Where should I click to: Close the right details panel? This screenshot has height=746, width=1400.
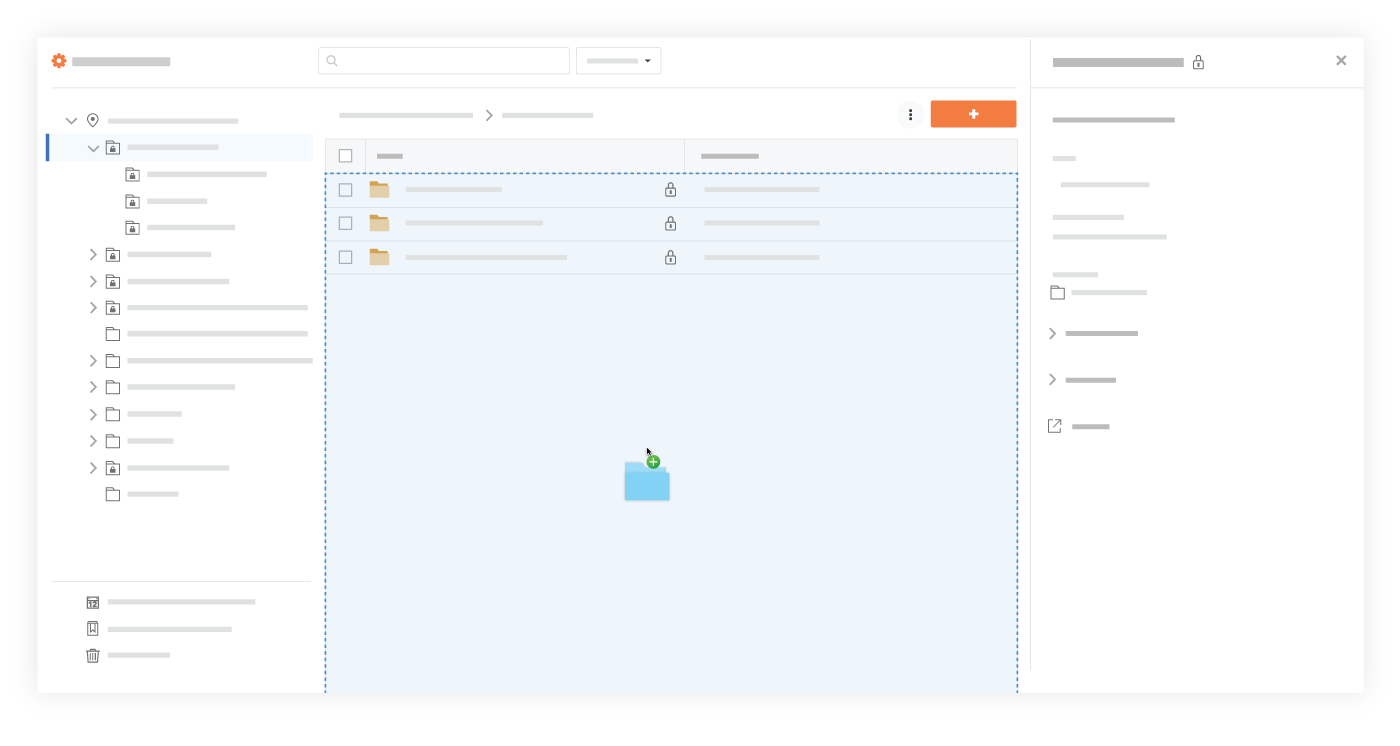coord(1341,61)
